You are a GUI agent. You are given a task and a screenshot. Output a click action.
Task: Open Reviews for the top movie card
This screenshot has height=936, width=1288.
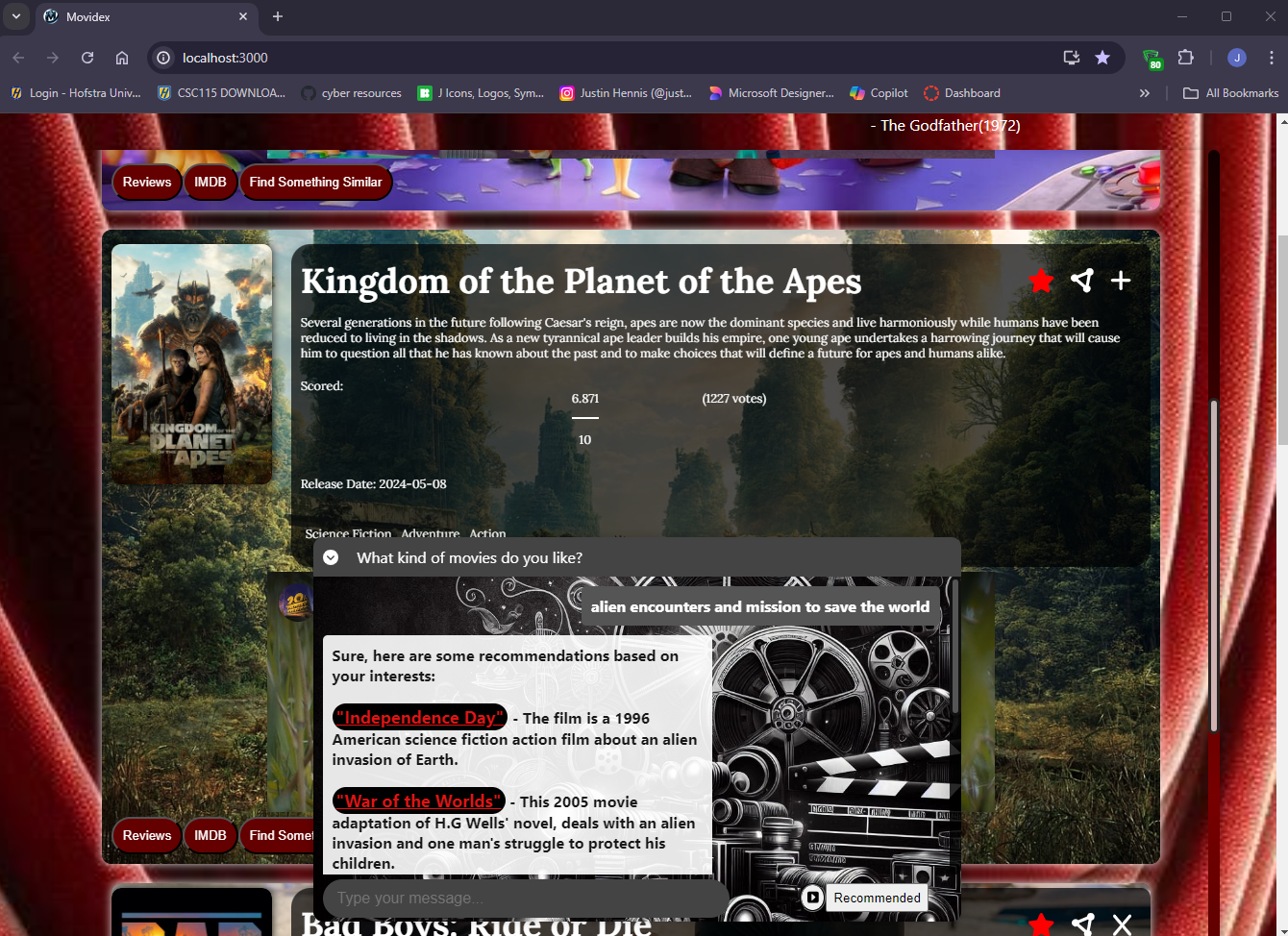point(147,182)
